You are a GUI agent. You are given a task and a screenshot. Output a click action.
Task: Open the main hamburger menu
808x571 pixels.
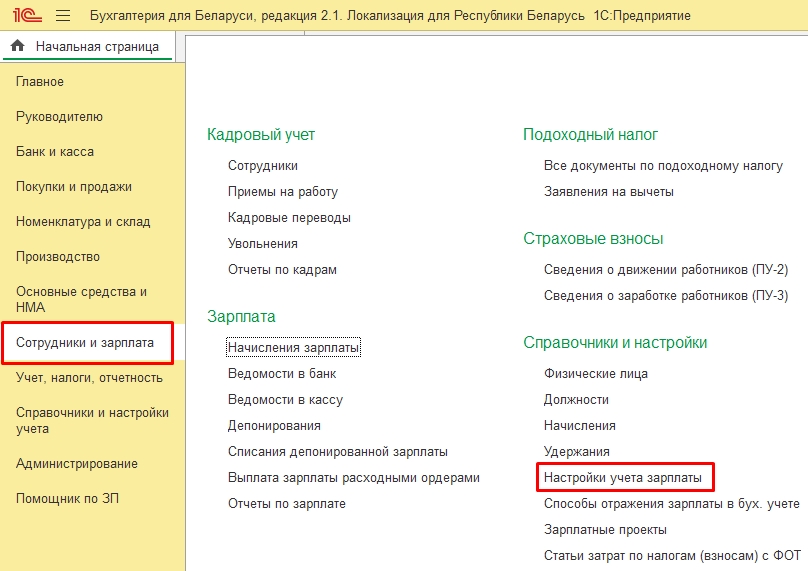pos(63,16)
